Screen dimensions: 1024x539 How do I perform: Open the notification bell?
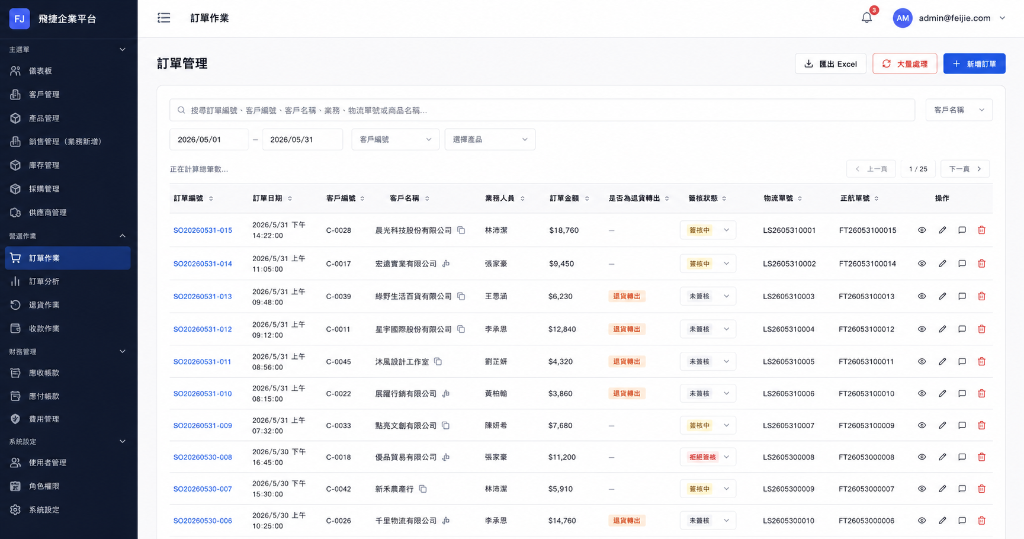click(x=867, y=18)
